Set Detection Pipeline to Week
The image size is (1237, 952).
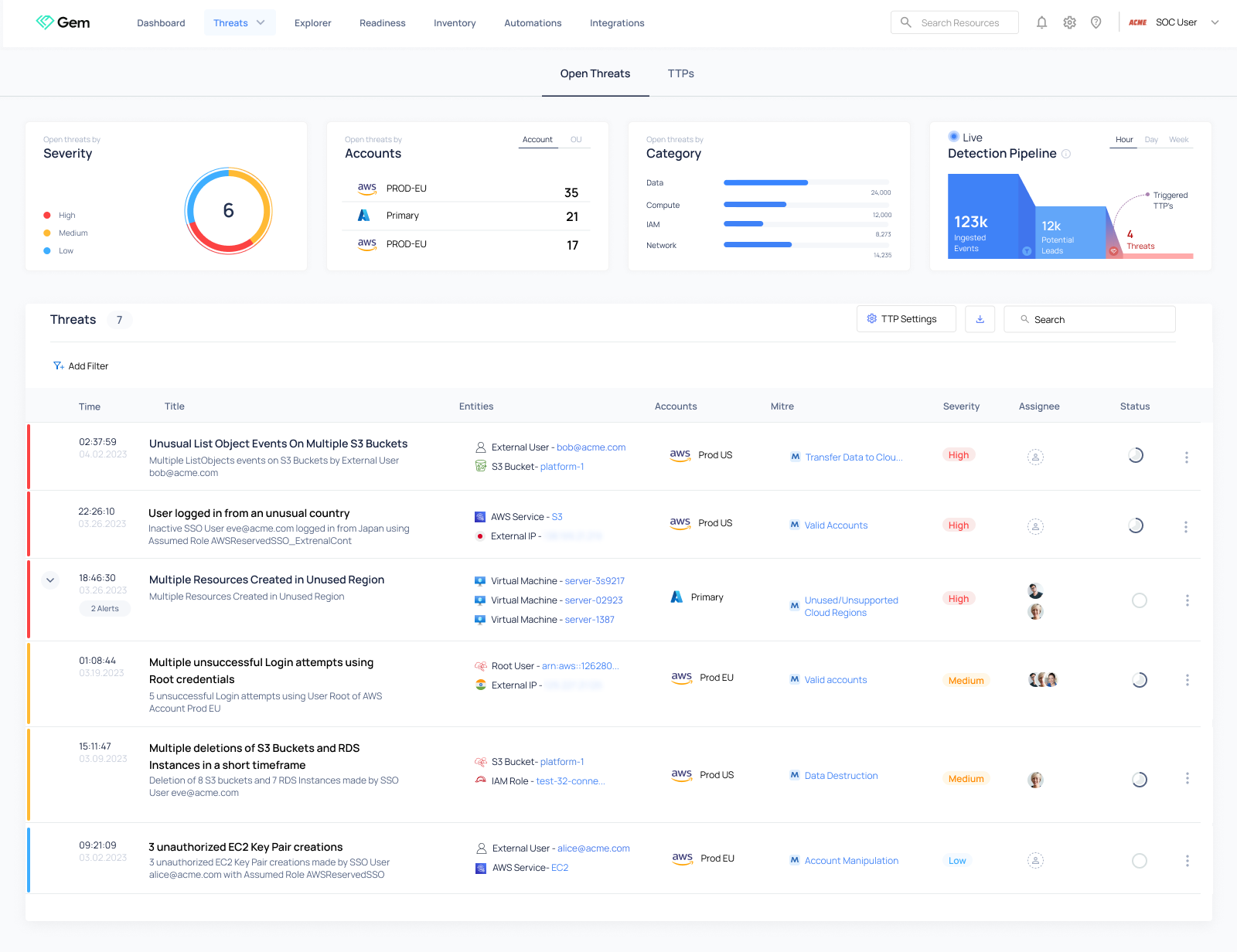point(1179,140)
